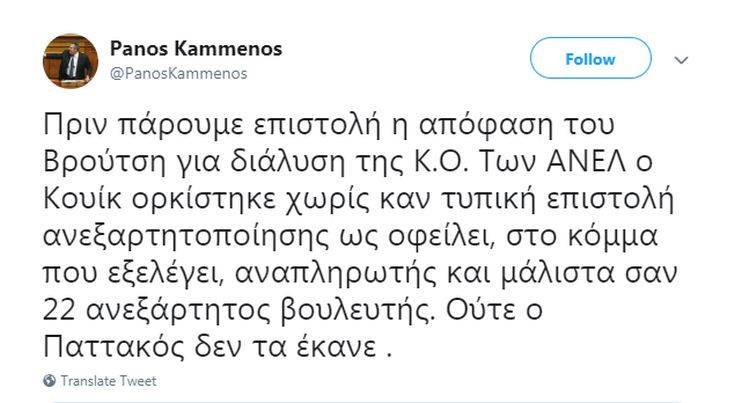Viewport: 735px width, 403px height.
Task: Click the globe icon beside Translate Tweet
Action: pos(50,381)
